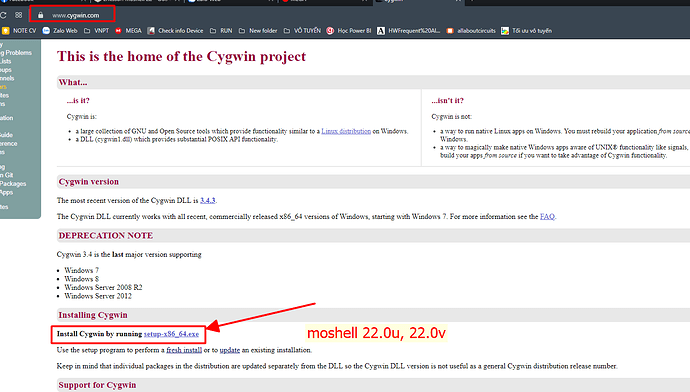Click the www.cygwin.com address bar
This screenshot has height=392, width=690.
(x=75, y=15)
